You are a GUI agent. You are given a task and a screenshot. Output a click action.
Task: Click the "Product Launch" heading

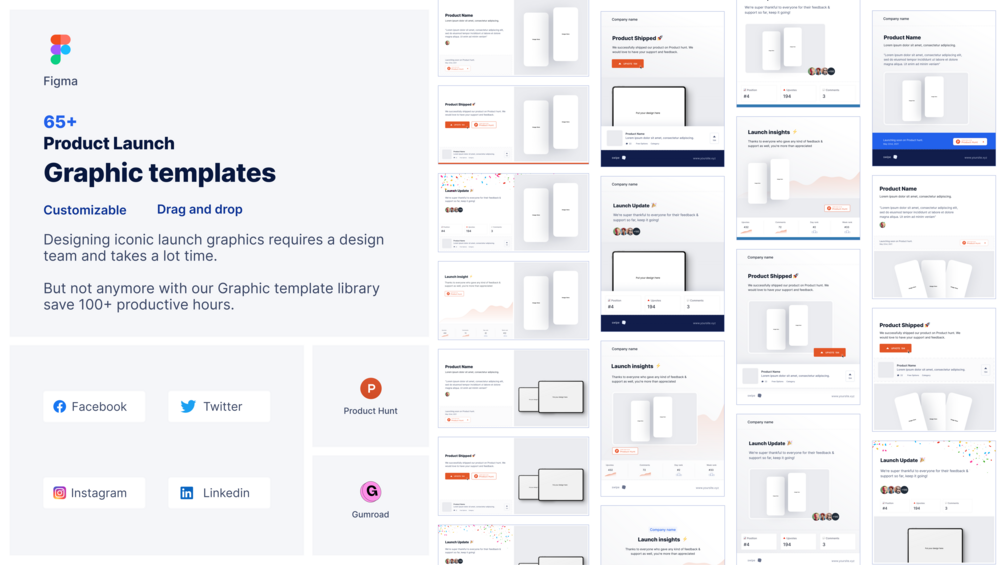[x=109, y=143]
